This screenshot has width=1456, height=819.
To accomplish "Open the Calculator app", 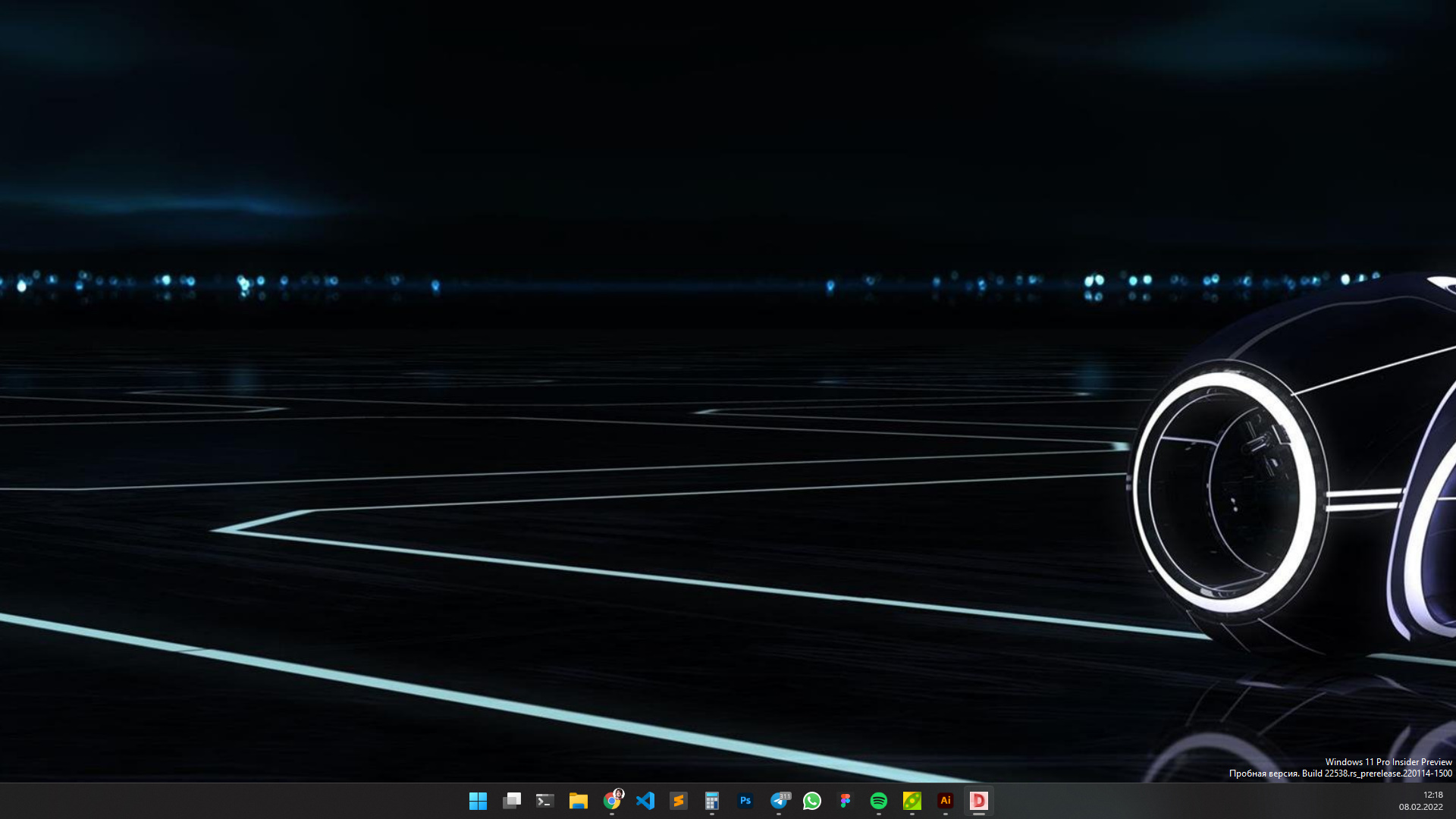I will pos(711,801).
